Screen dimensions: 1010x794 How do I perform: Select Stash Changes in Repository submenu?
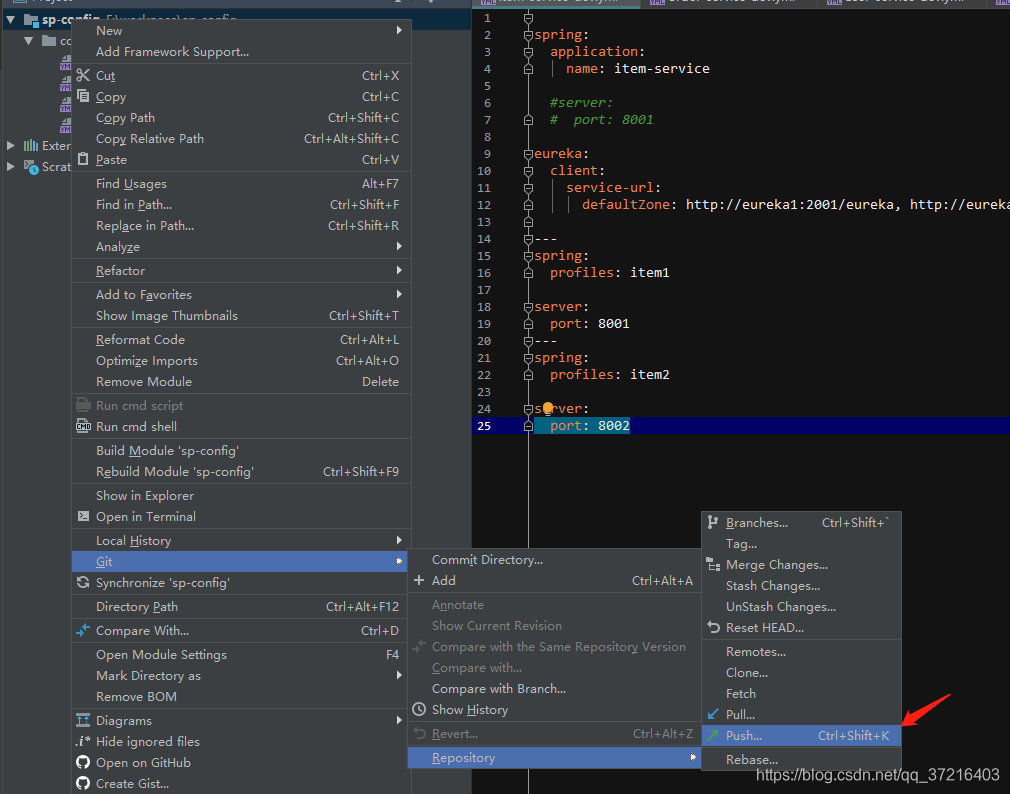coord(801,585)
